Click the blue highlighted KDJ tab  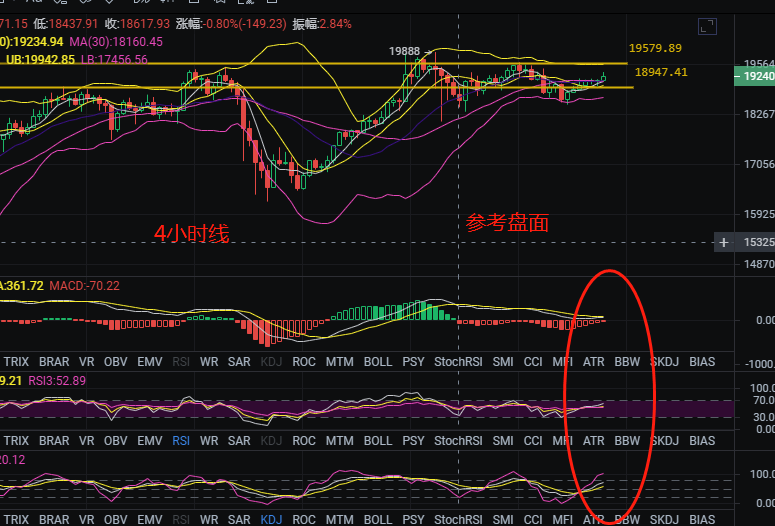tap(271, 520)
